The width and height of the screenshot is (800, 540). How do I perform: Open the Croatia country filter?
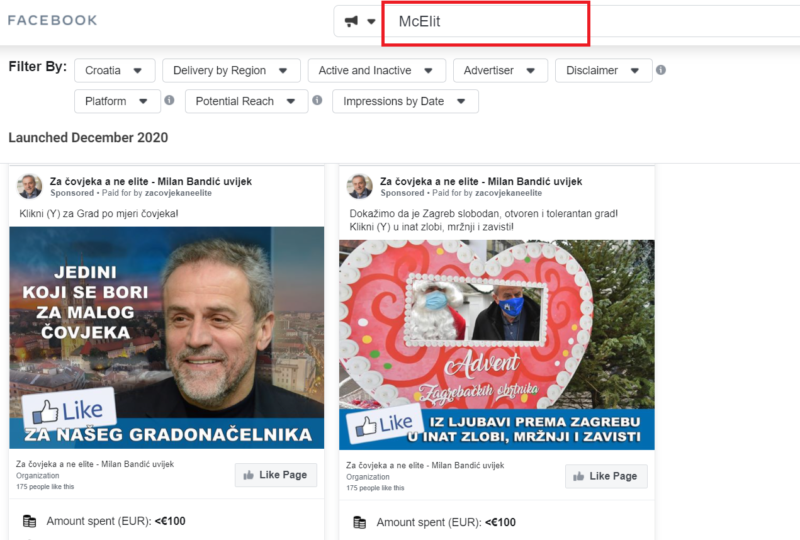(114, 70)
